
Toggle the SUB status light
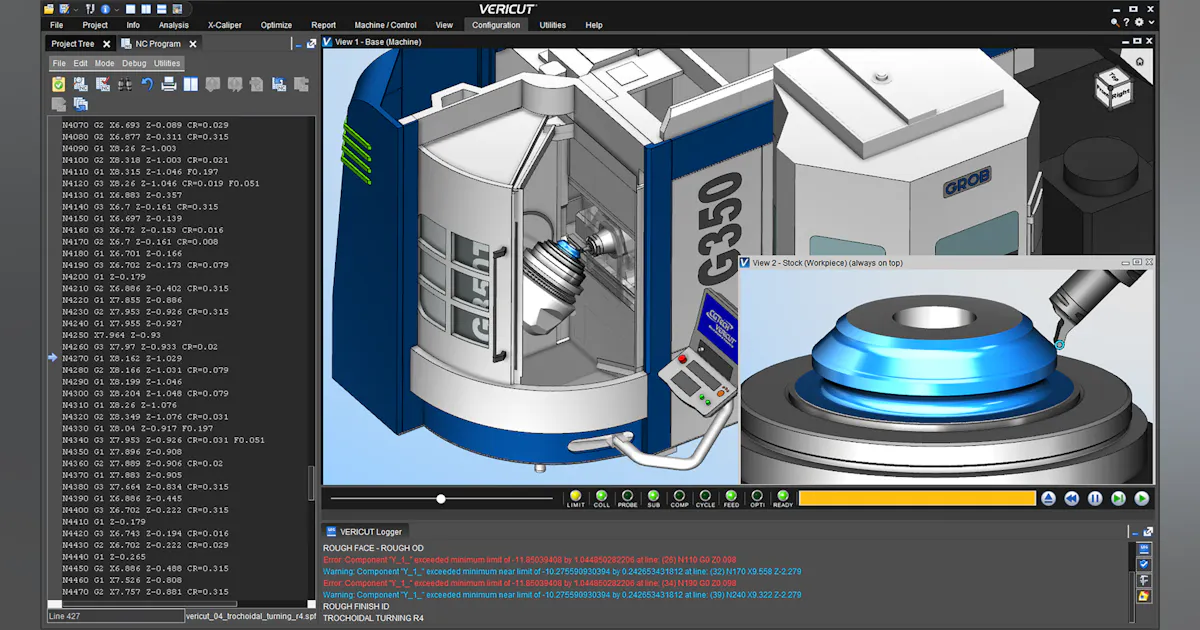click(653, 498)
